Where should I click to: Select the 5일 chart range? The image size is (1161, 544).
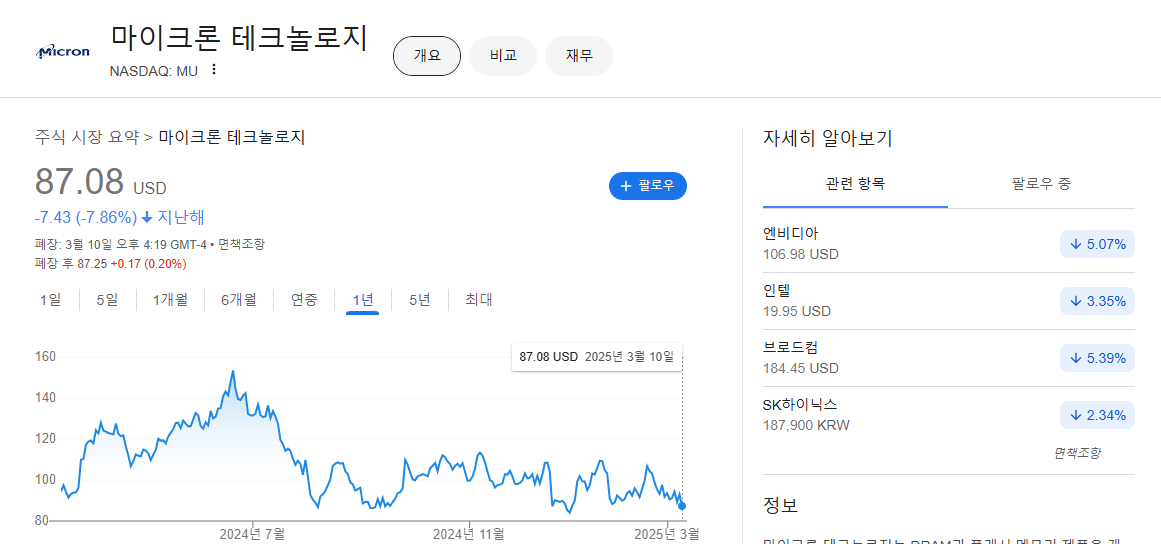[x=107, y=300]
